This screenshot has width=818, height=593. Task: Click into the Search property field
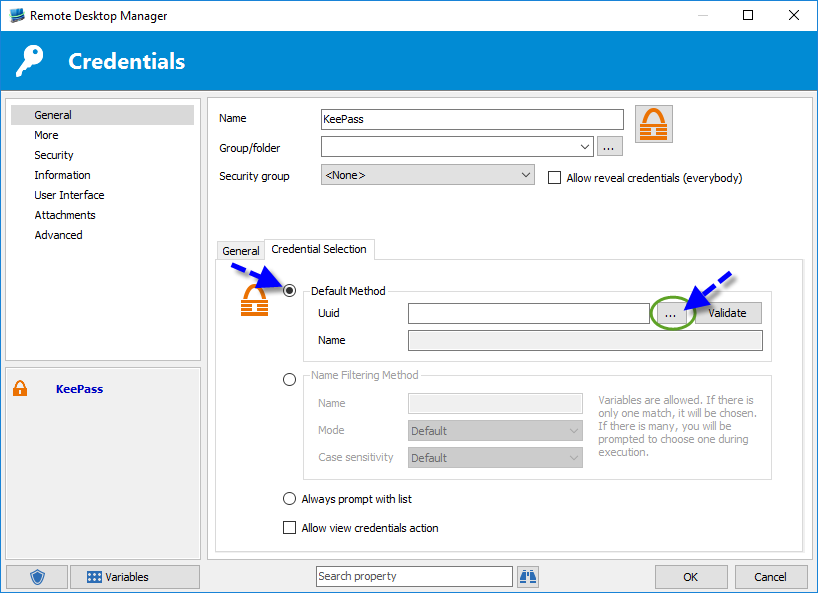pos(413,576)
